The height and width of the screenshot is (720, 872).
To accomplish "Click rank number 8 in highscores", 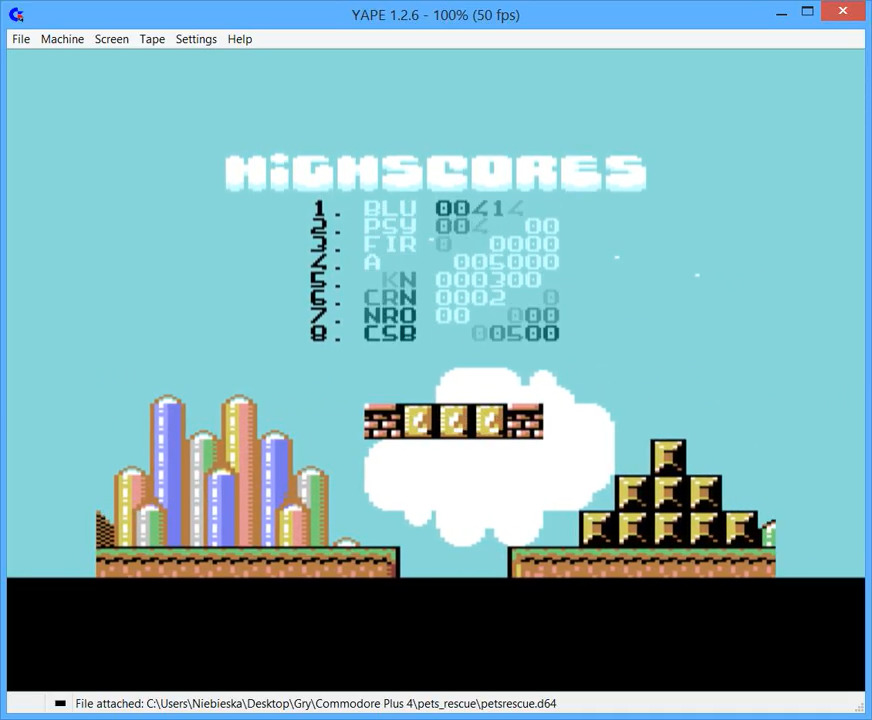I will pos(319,333).
